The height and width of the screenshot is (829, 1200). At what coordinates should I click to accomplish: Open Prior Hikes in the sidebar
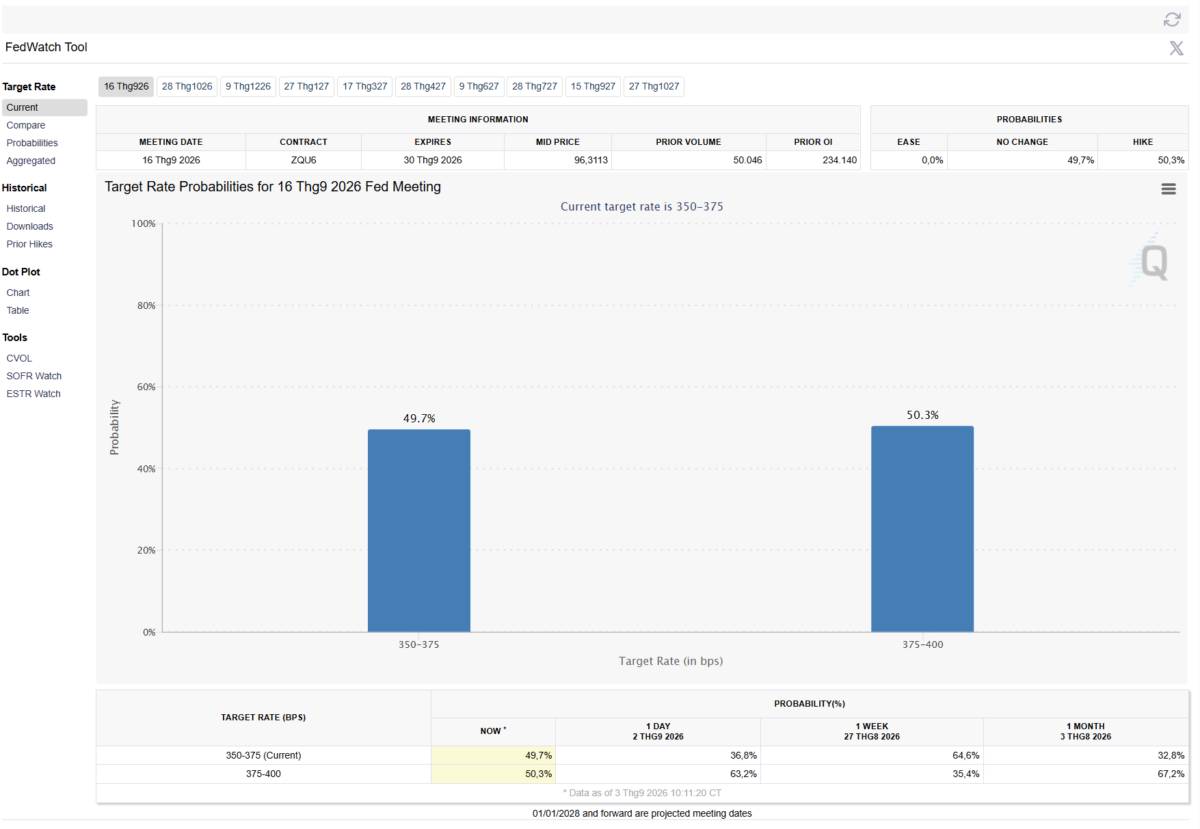(30, 244)
